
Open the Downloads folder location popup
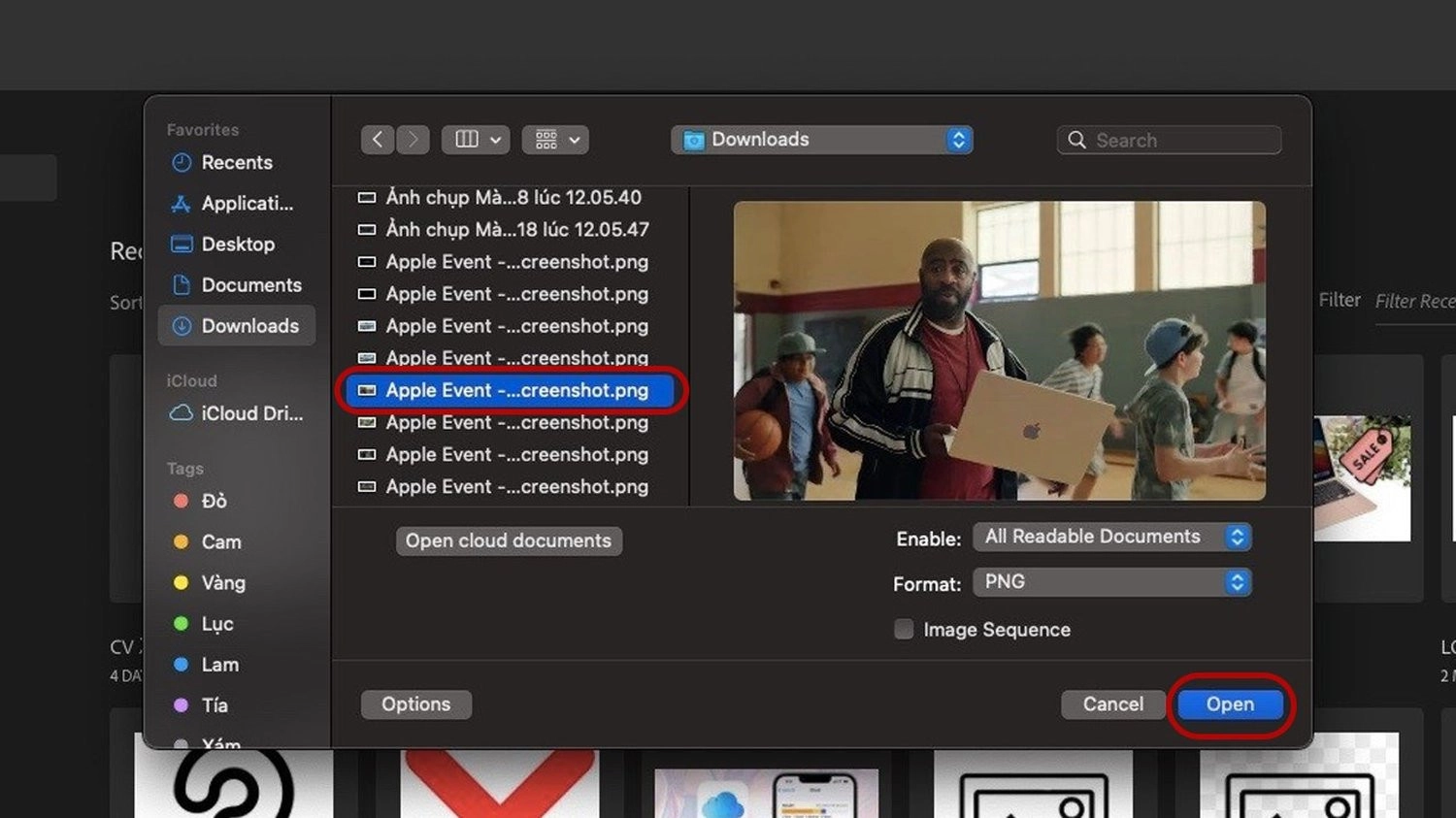pyautogui.click(x=822, y=140)
